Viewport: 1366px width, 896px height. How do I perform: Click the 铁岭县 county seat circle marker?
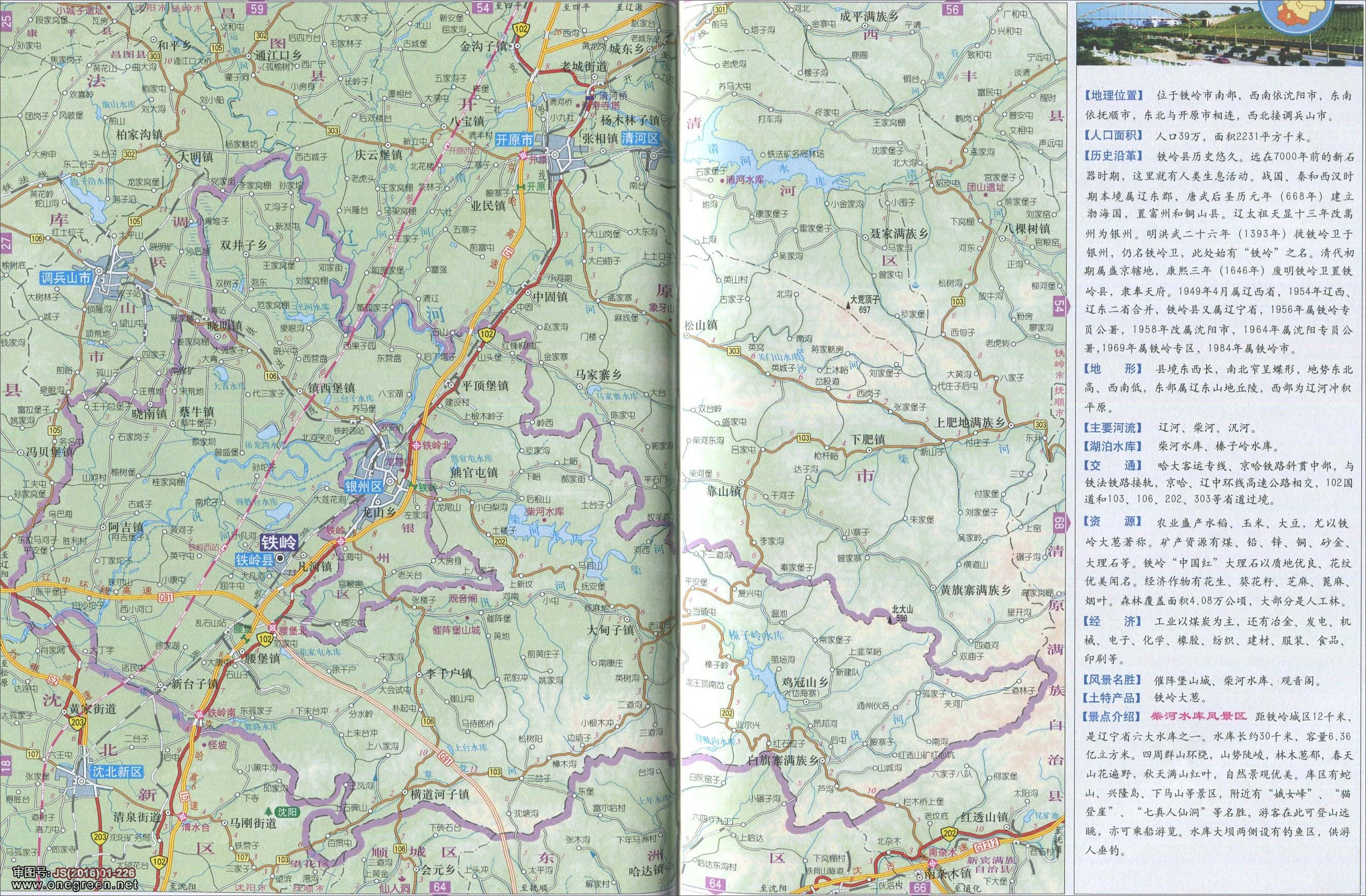click(x=279, y=558)
